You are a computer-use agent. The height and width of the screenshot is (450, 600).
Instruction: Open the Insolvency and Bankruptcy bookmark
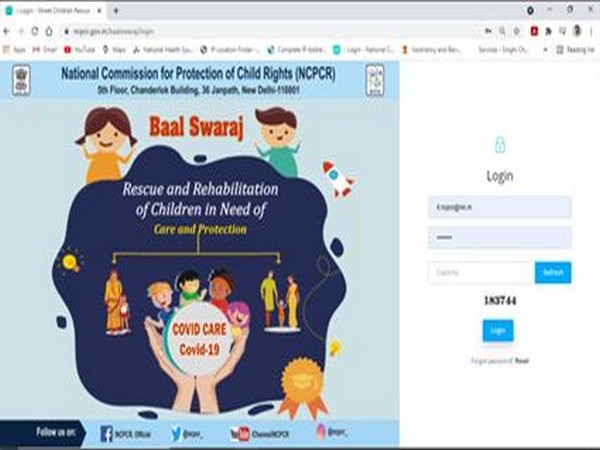431,49
